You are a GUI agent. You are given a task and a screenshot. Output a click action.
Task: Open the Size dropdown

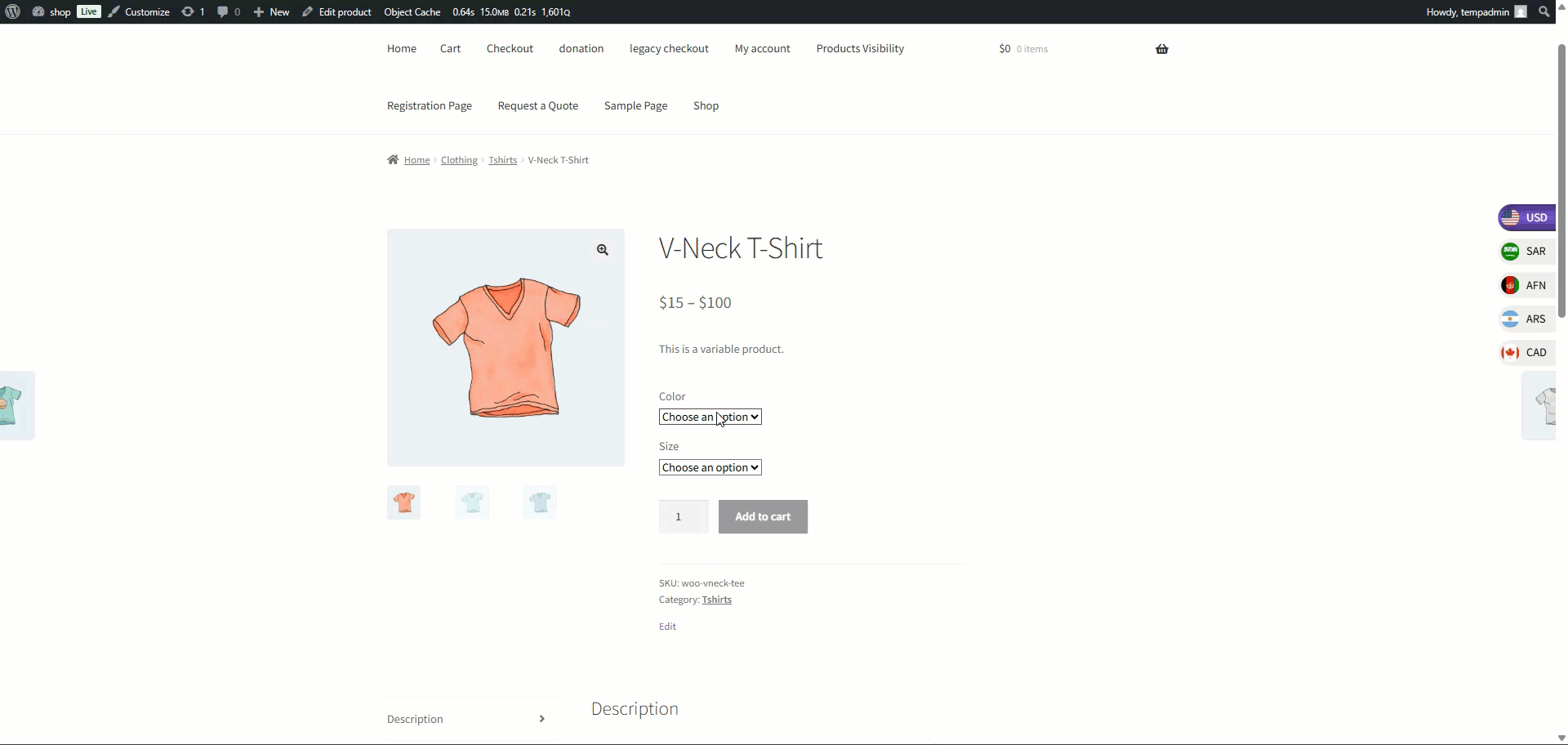click(710, 467)
